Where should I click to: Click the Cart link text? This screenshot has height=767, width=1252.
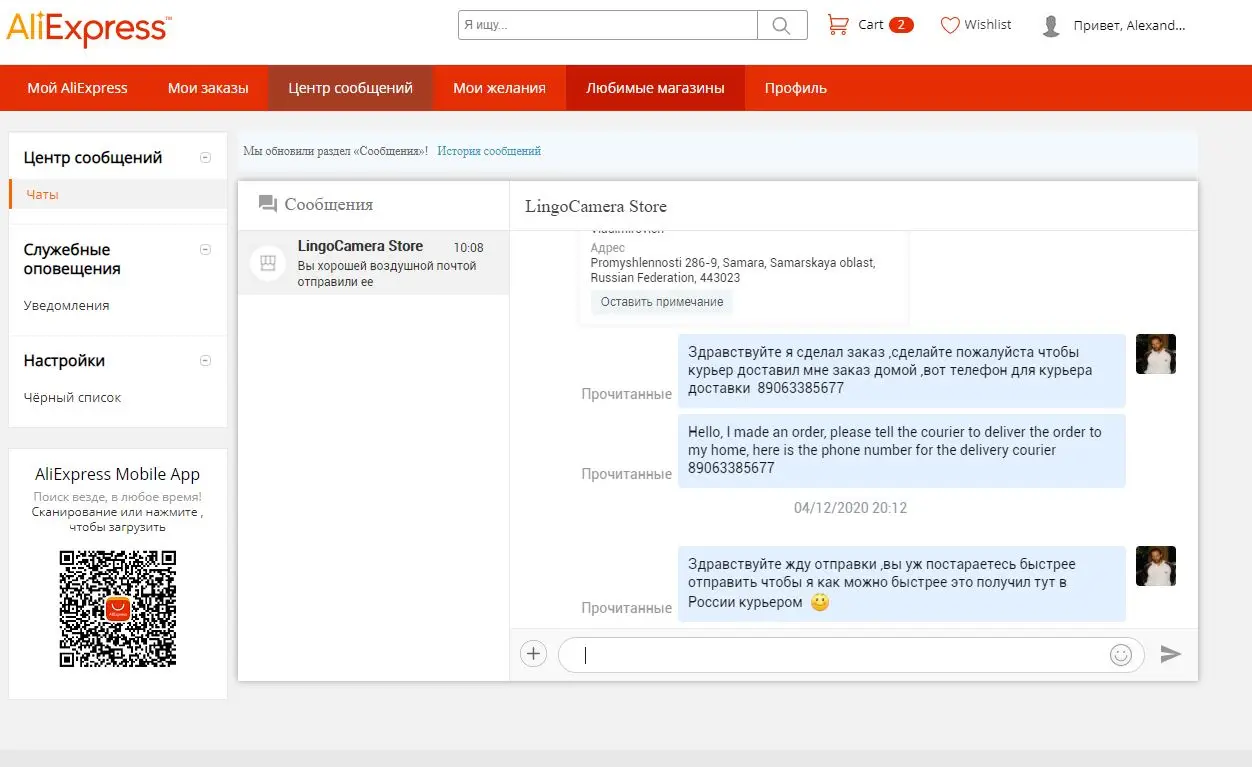871,25
